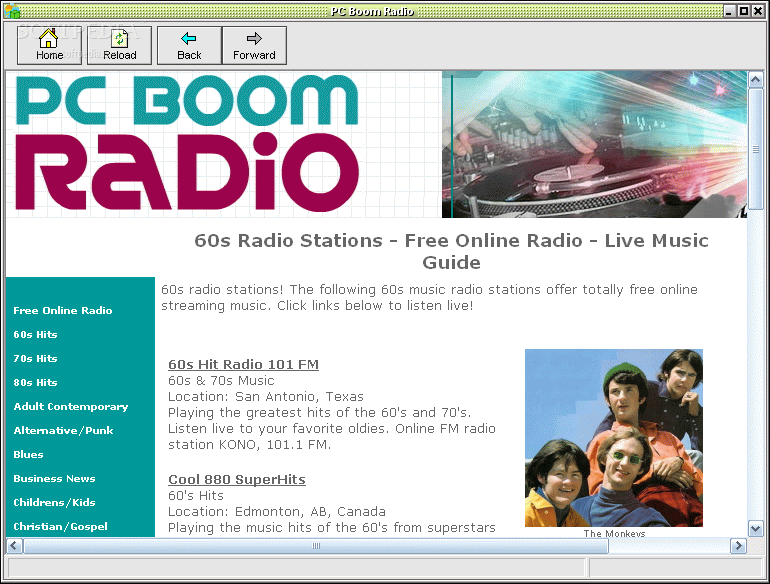Click '60s & 70s Music' description line

click(221, 381)
